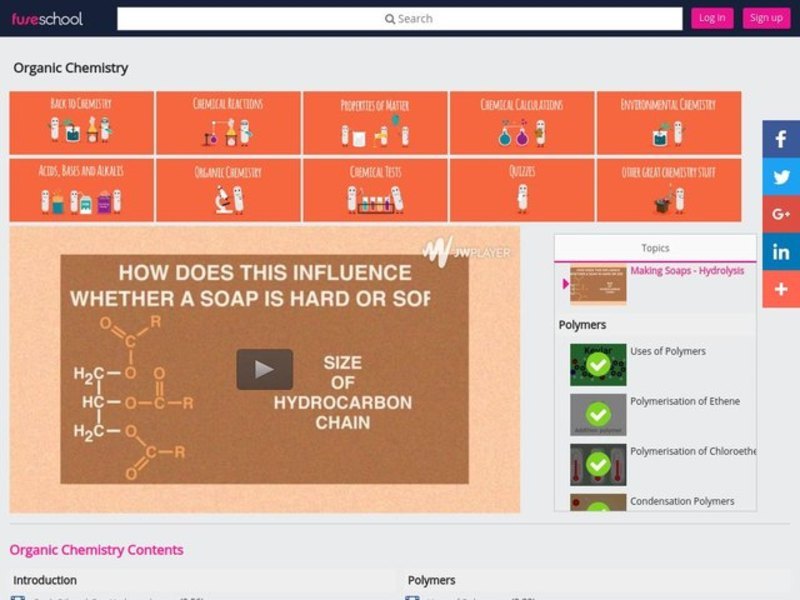Click the Log in button
Screen dimensions: 800x600
tap(712, 18)
